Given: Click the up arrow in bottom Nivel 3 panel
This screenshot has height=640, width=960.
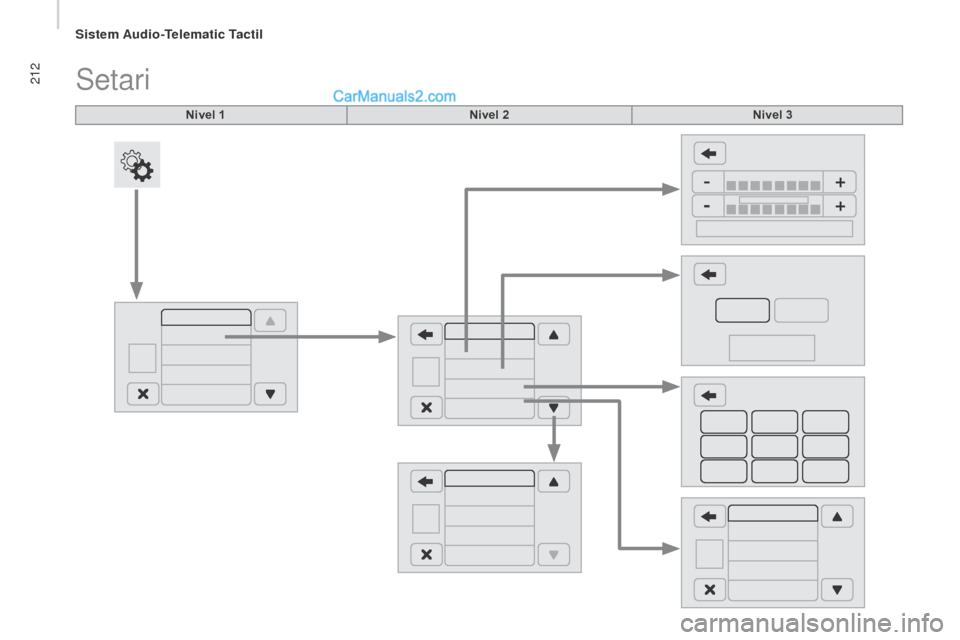Looking at the screenshot, I should click(x=837, y=516).
